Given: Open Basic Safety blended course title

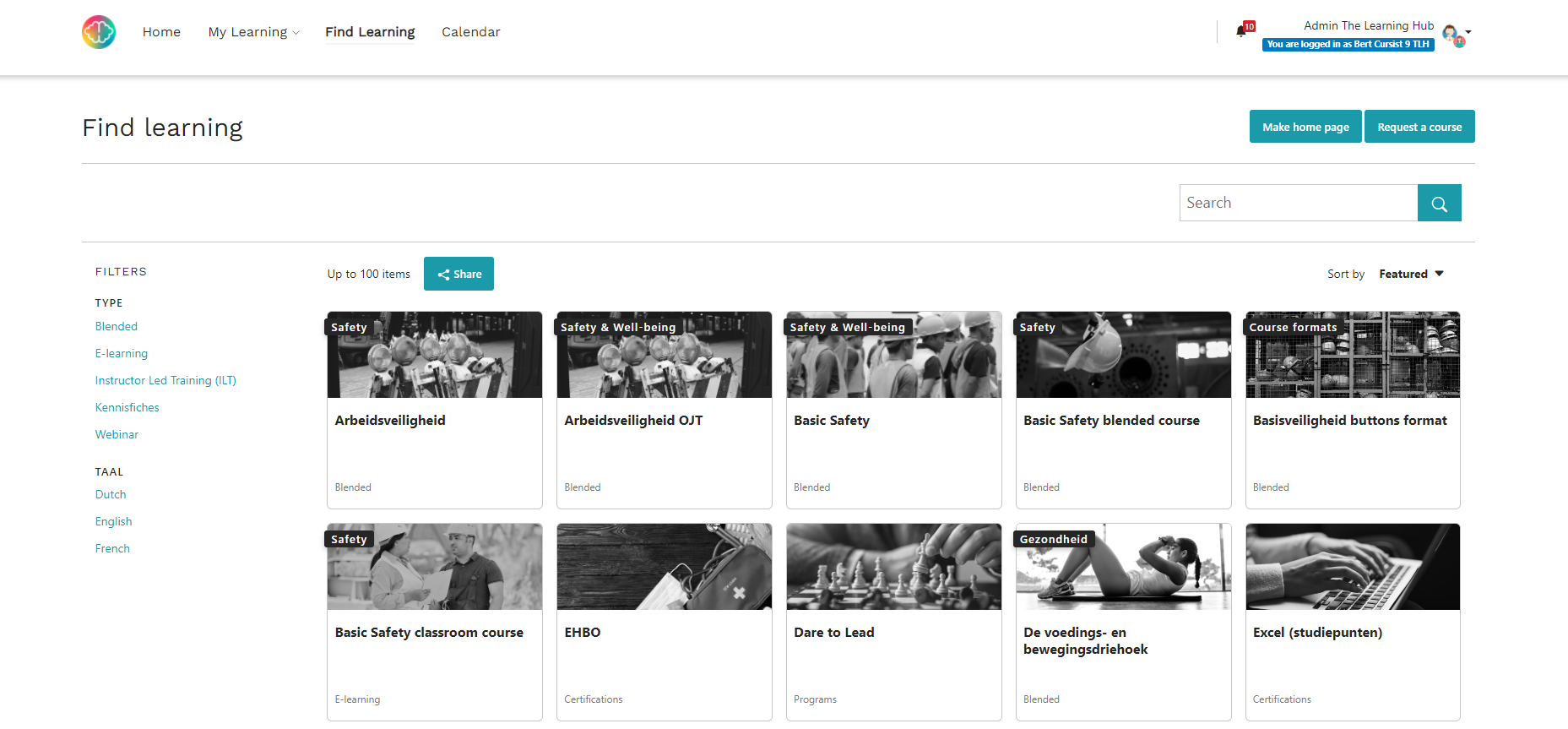Looking at the screenshot, I should click(x=1111, y=420).
